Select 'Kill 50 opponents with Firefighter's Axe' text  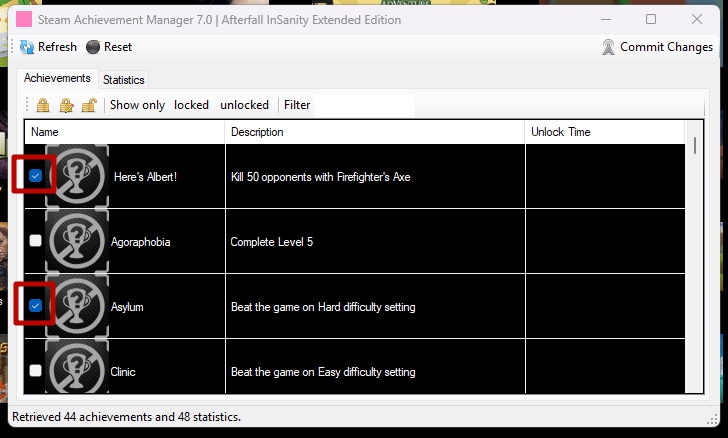(320, 177)
